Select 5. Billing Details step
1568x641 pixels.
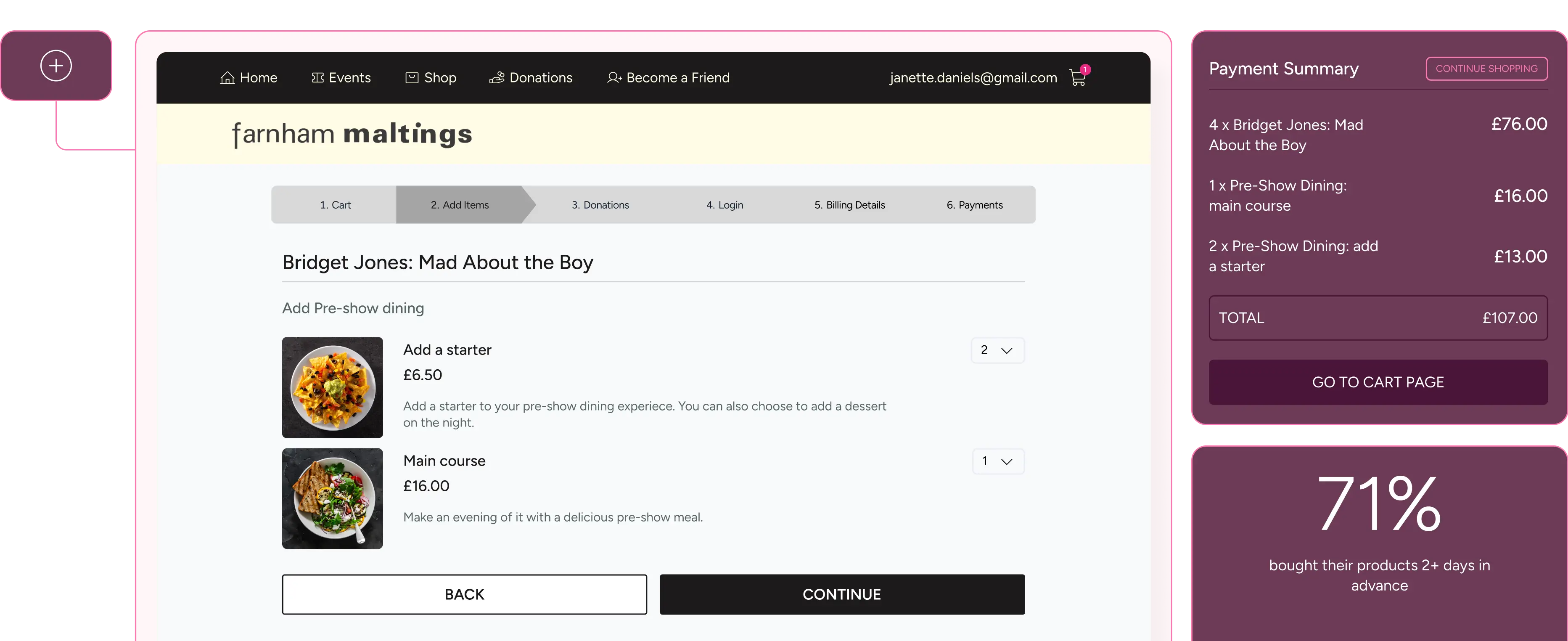click(850, 205)
